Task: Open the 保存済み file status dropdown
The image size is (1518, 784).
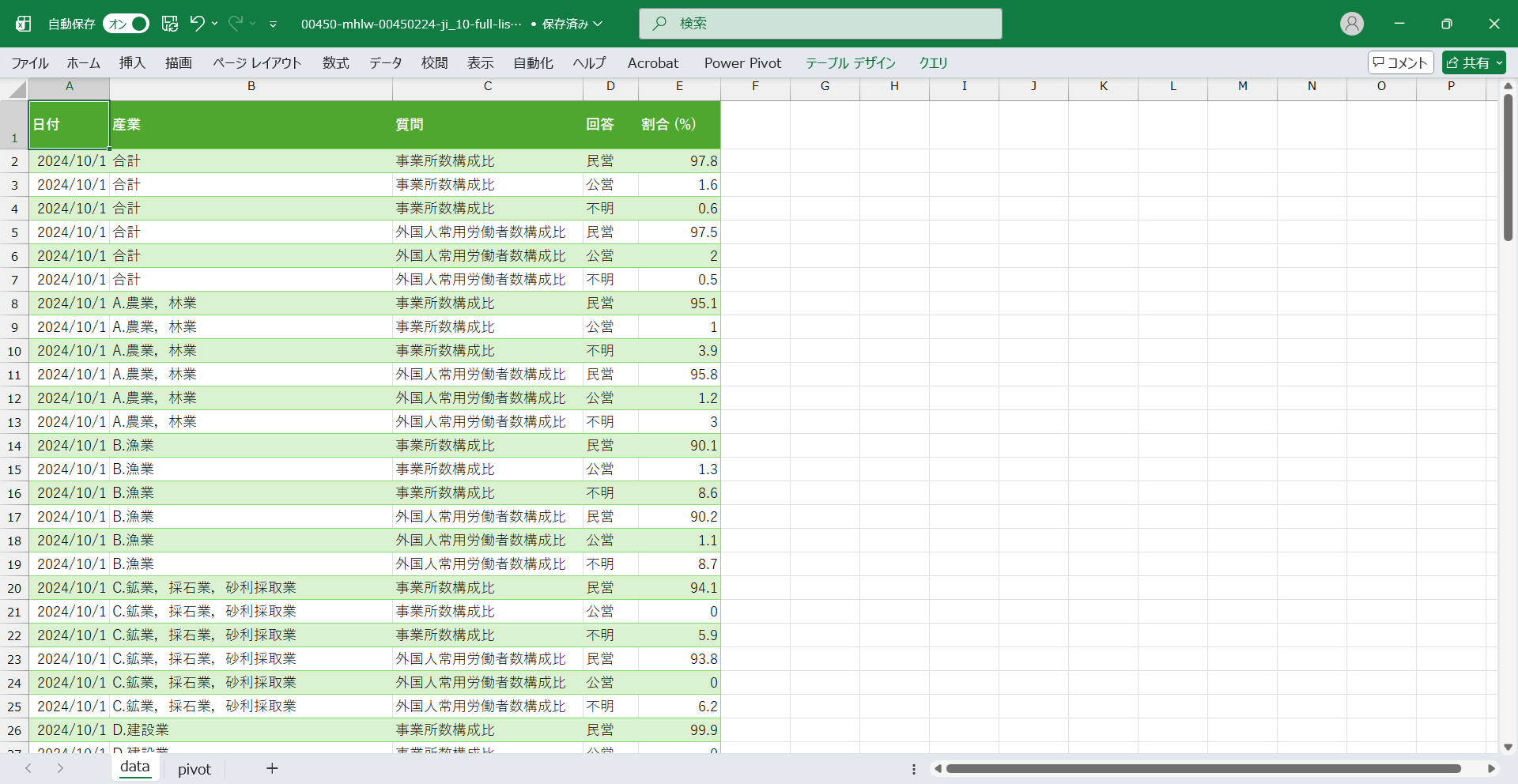Action: click(599, 24)
